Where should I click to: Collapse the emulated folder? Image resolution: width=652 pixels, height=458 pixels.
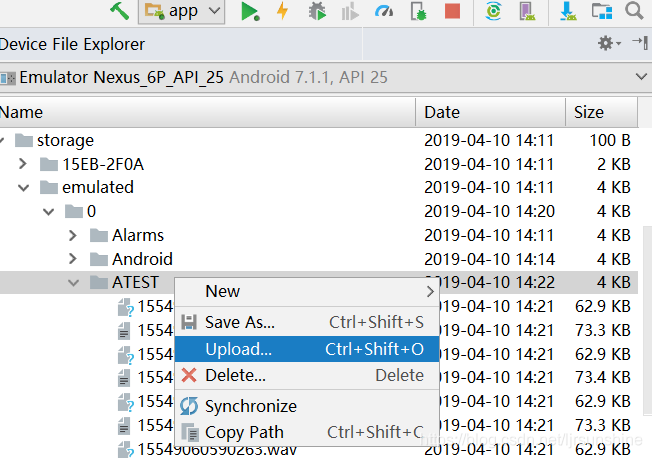24,188
